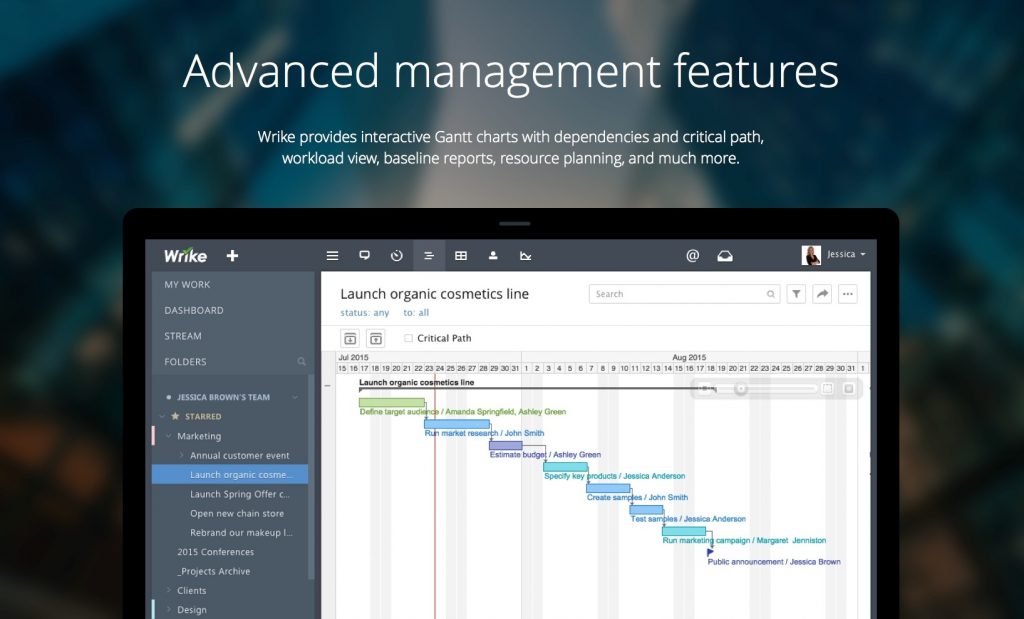Click the 'status: any' filter link

coord(365,313)
